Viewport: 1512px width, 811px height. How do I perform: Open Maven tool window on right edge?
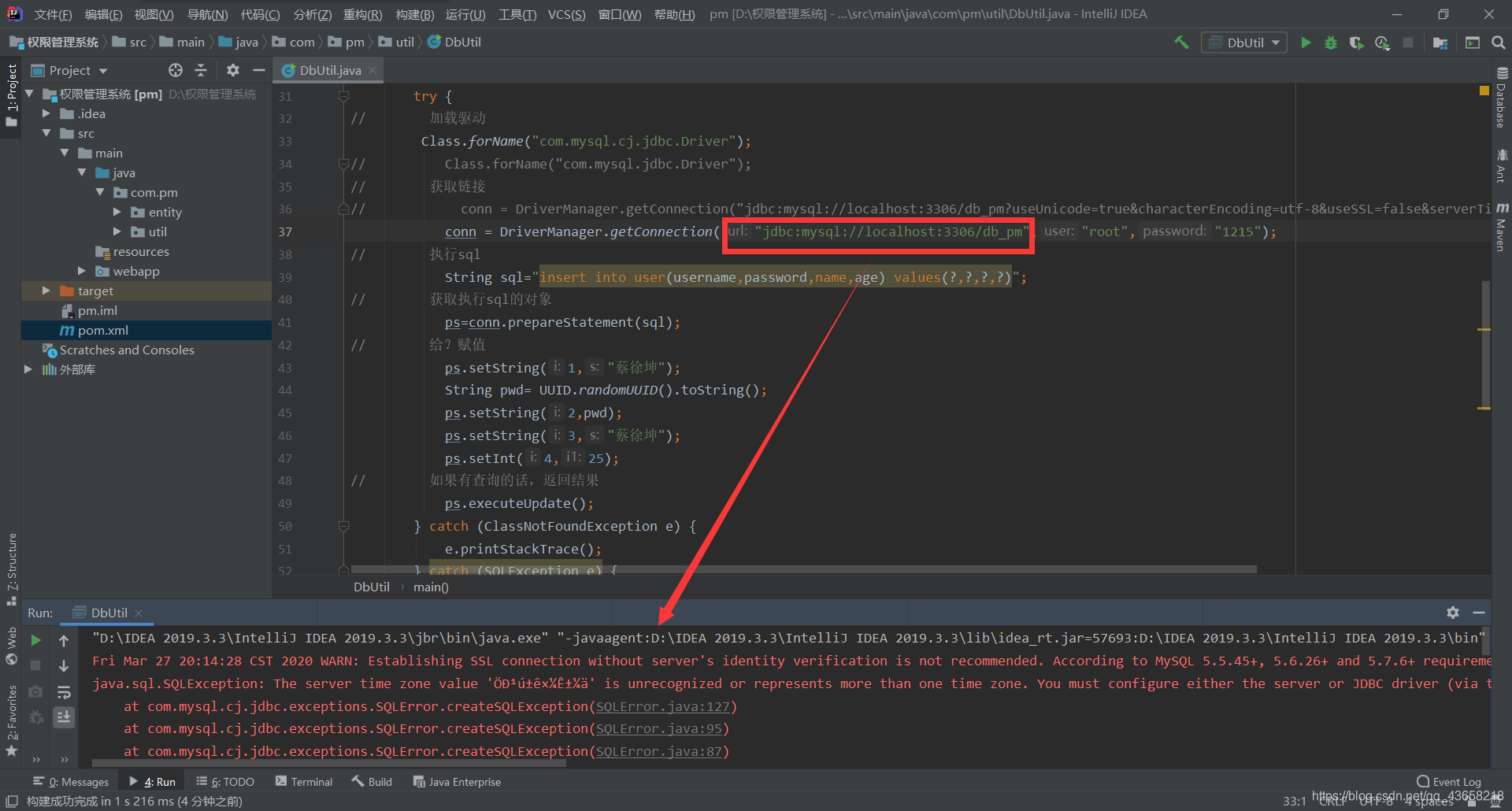(x=1502, y=227)
